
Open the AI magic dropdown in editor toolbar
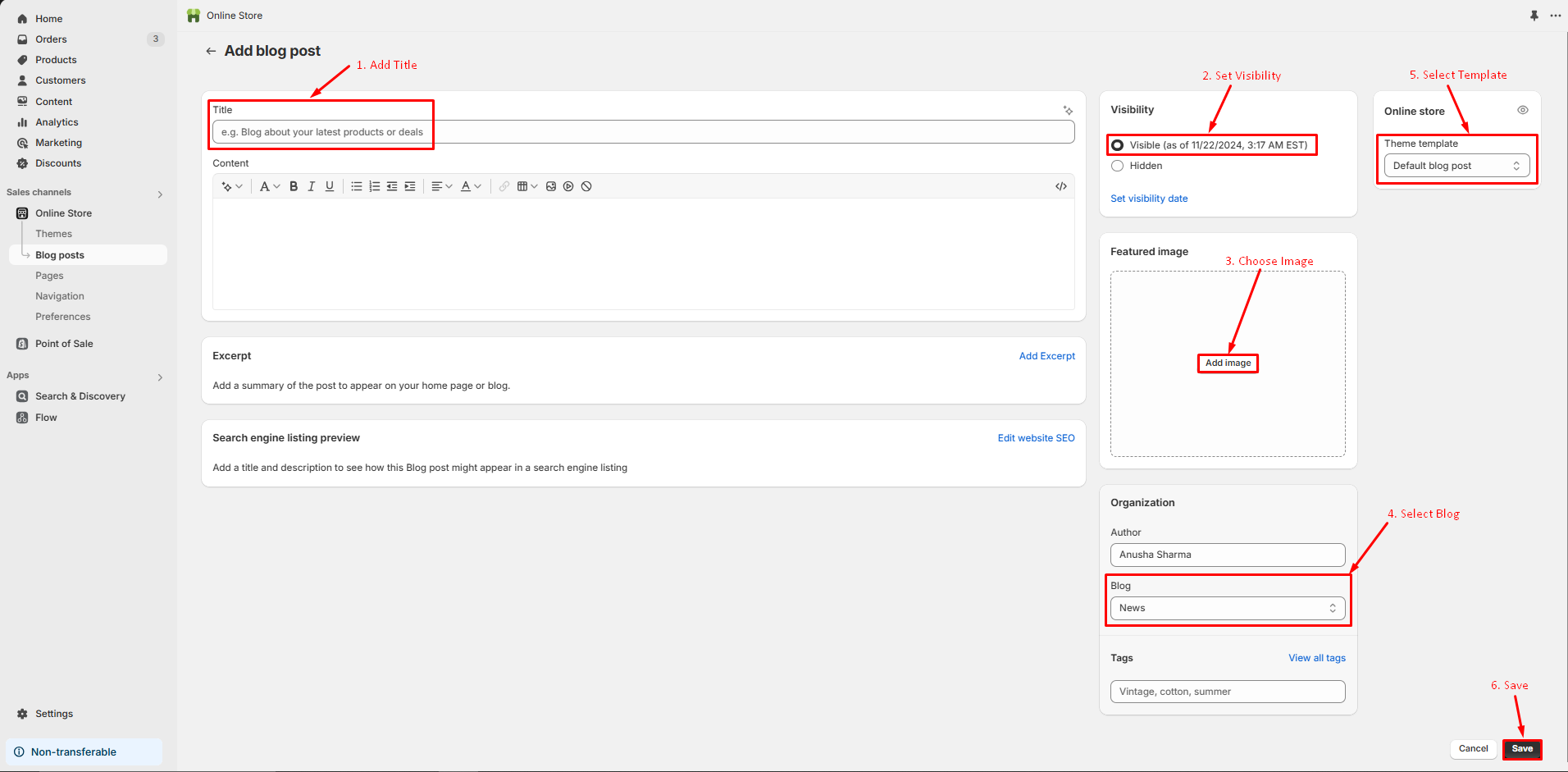232,186
